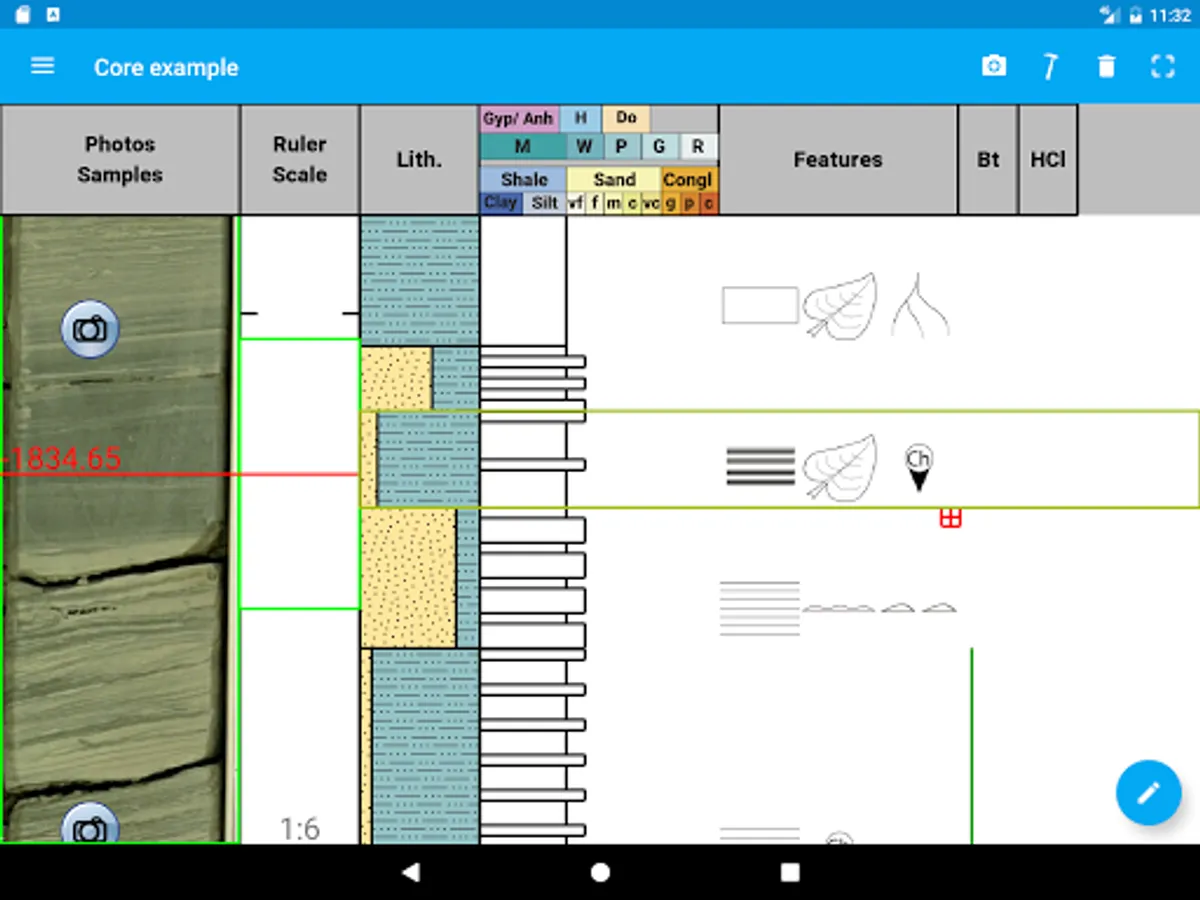Select the Silt grain size swatch

coord(545,203)
